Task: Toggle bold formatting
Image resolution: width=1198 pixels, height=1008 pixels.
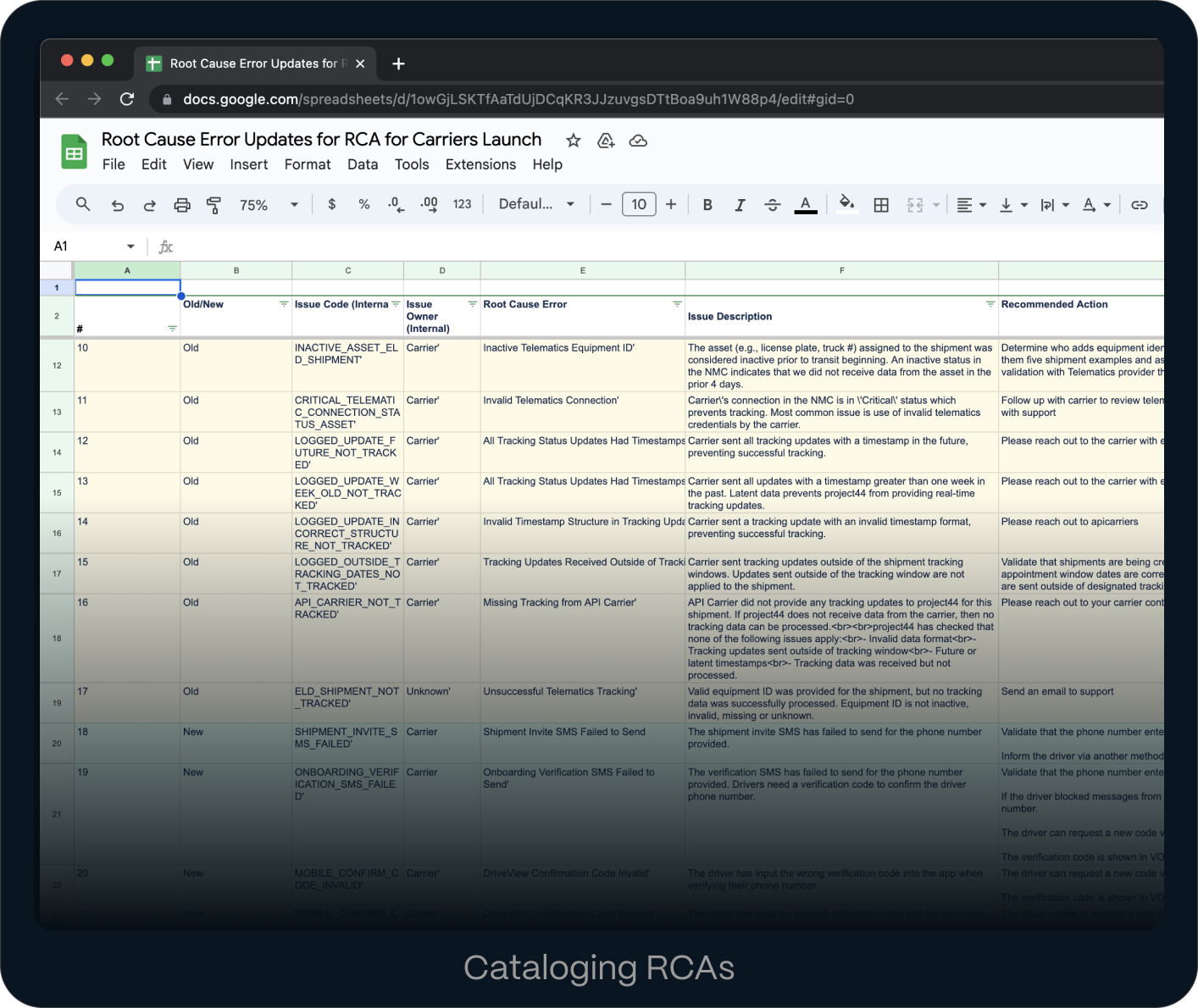Action: (x=707, y=205)
